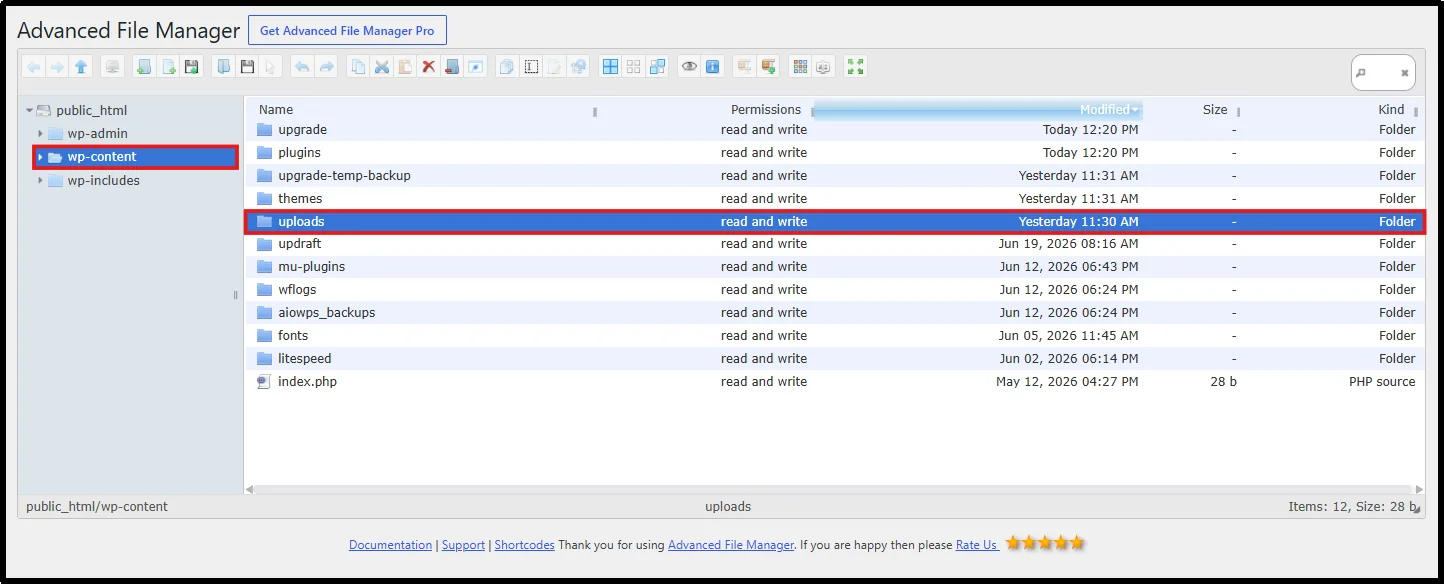Screen dimensions: 1444x584
Task: Focus the file search input field
Action: 1381,73
